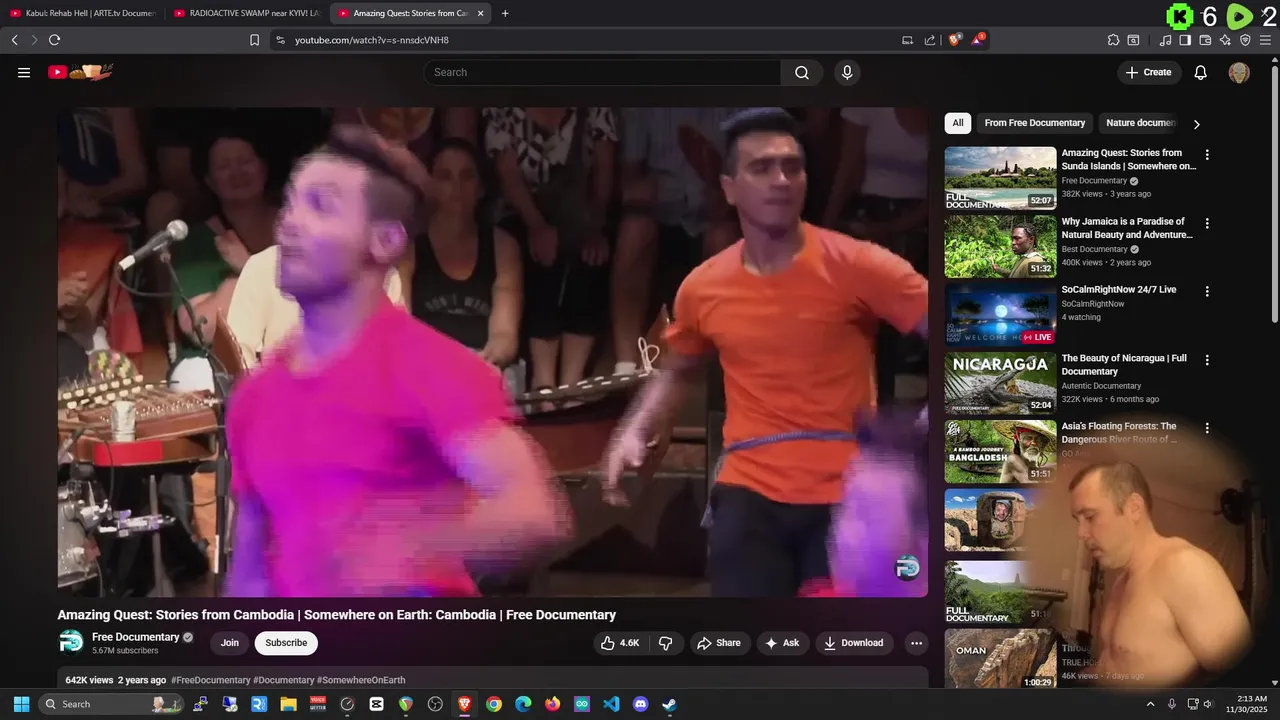
Task: Open the SoCalmRightNow 24/7 Live thumbnail
Action: click(1000, 314)
